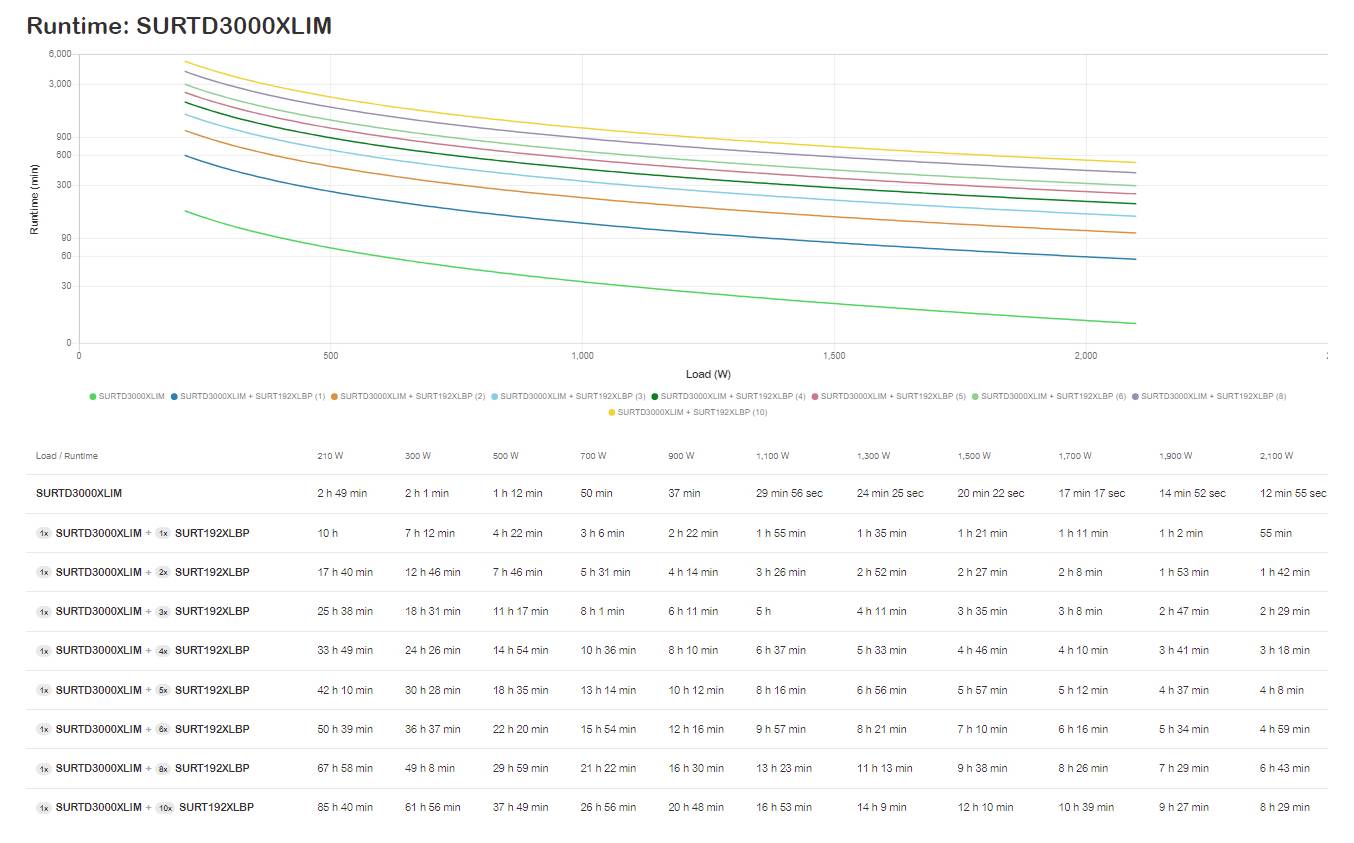This screenshot has height=843, width=1354.
Task: Click the '17 h 40 min' runtime cell
Action: [x=345, y=572]
